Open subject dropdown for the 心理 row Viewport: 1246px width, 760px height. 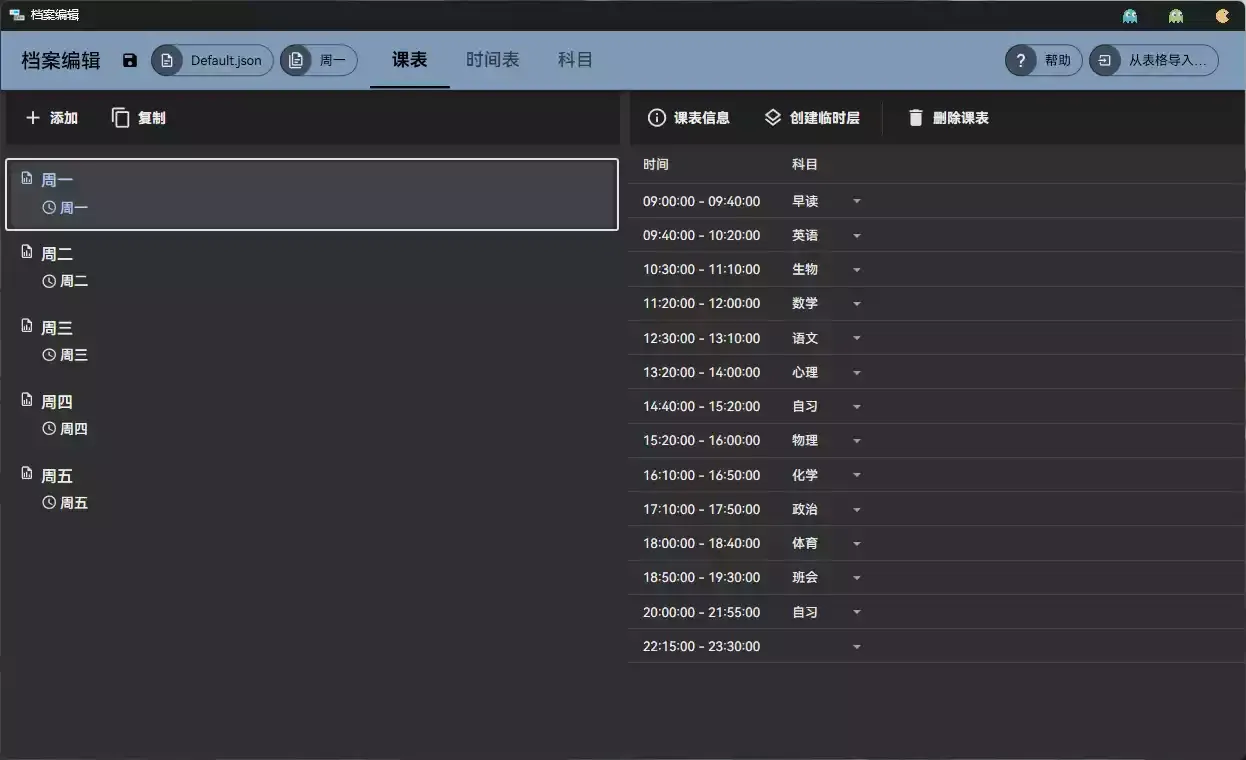857,373
